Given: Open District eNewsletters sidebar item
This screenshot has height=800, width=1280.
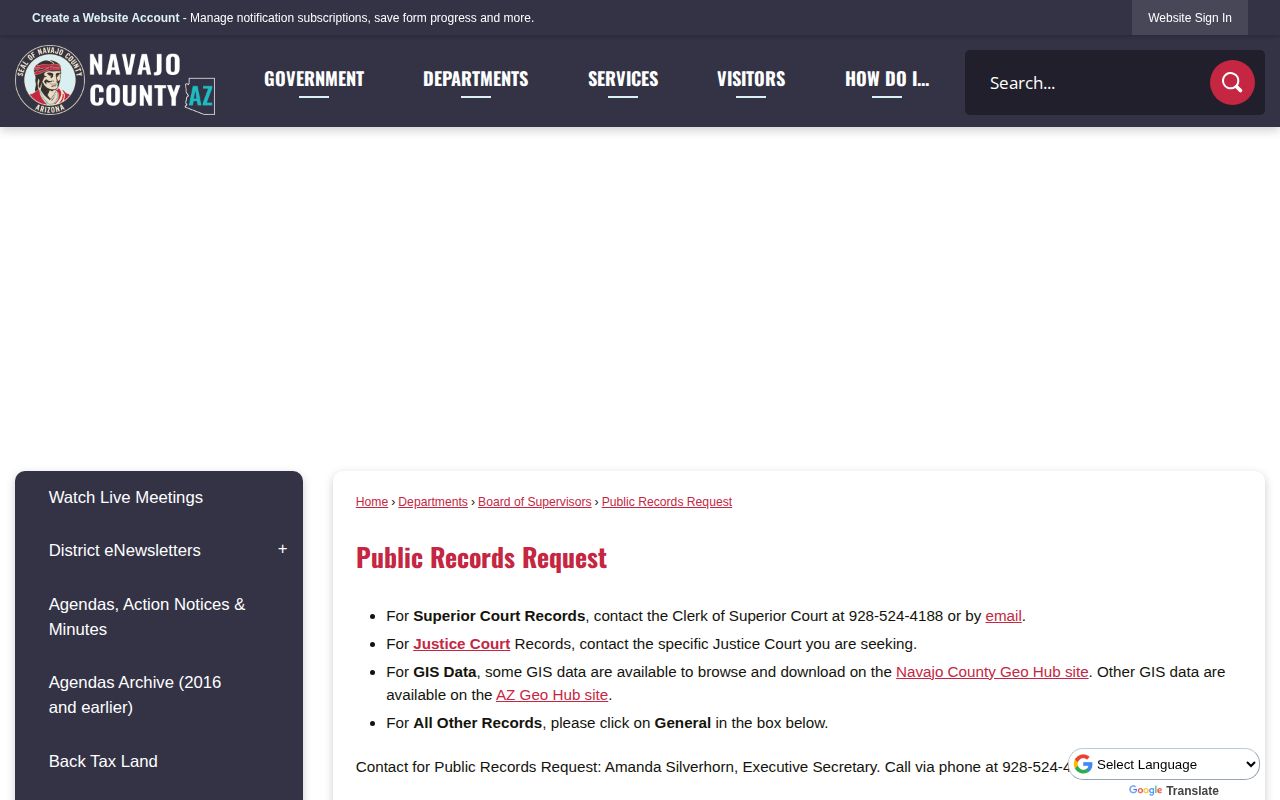Looking at the screenshot, I should [125, 550].
